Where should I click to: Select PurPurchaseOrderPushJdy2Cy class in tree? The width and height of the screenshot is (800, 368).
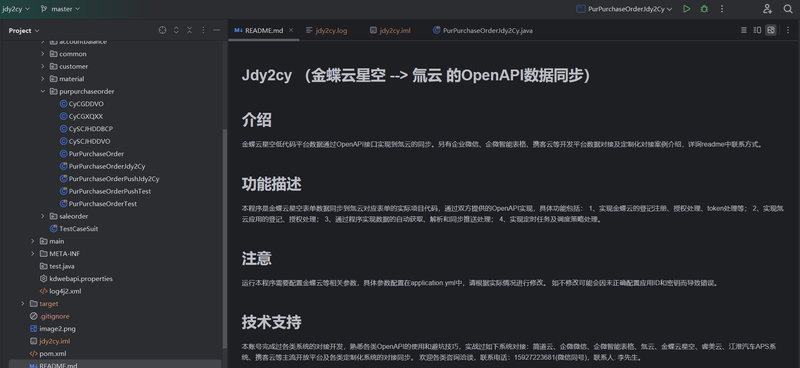tap(114, 179)
